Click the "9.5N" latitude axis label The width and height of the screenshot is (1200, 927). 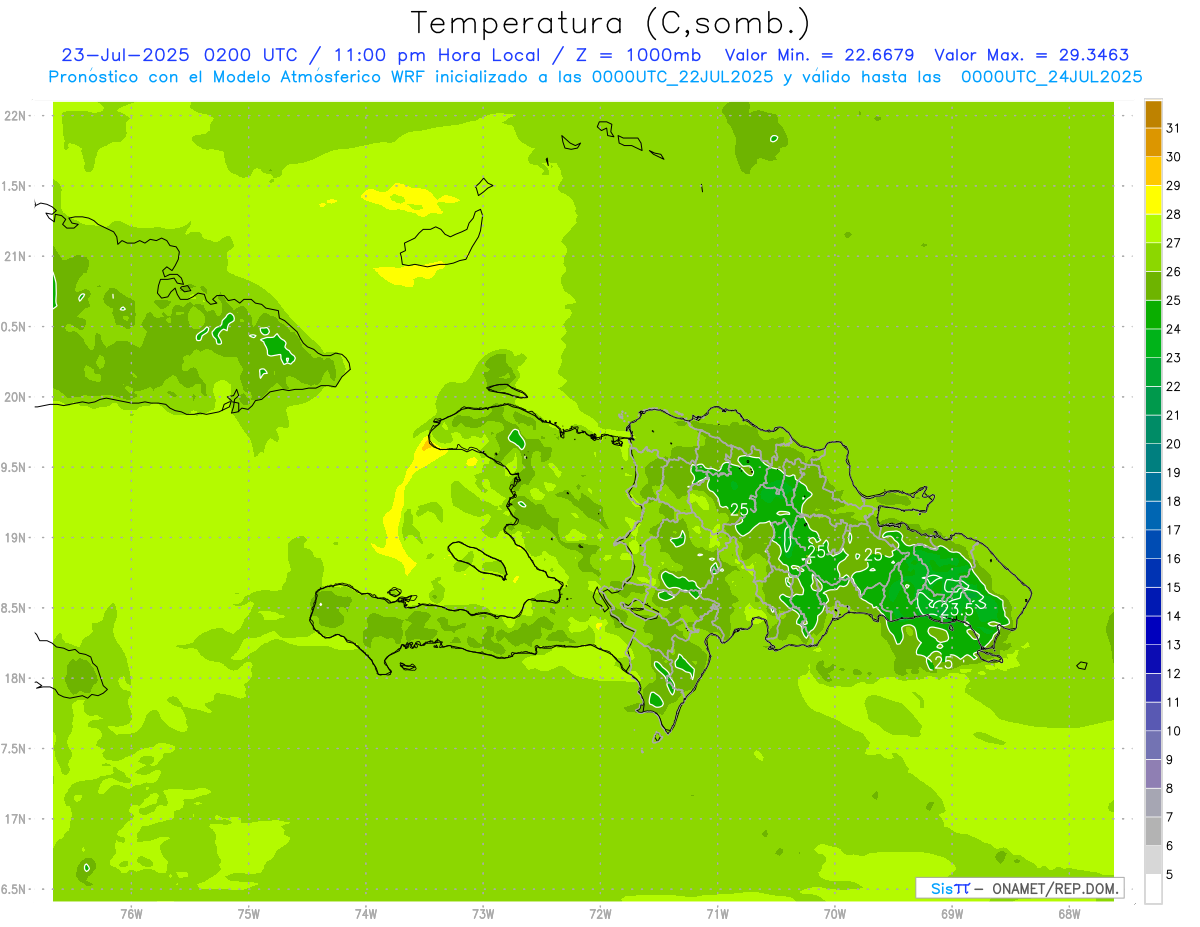14,467
